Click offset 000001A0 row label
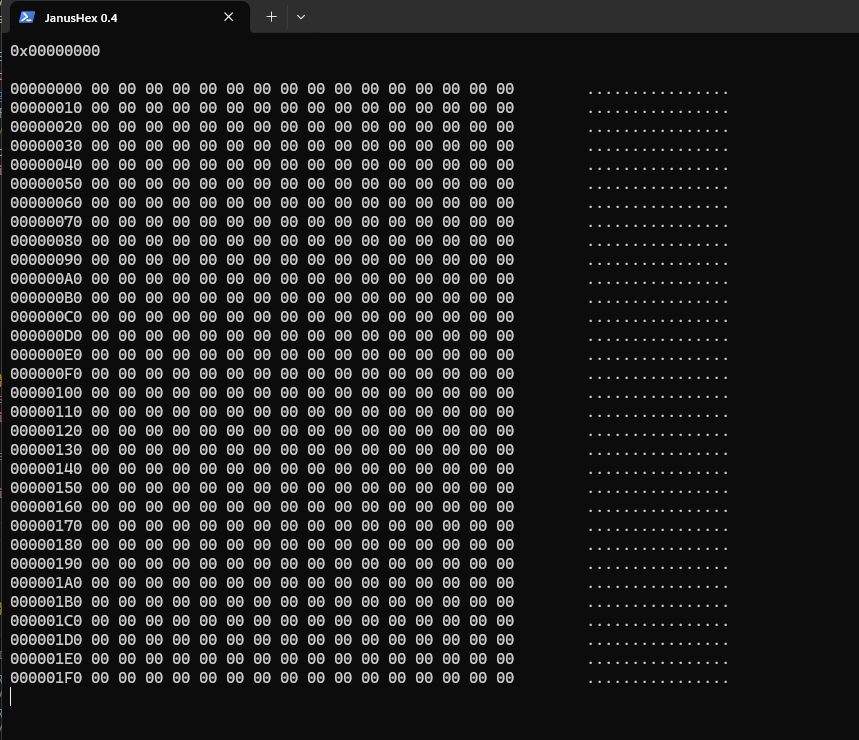The height and width of the screenshot is (740, 859). pyautogui.click(x=46, y=583)
